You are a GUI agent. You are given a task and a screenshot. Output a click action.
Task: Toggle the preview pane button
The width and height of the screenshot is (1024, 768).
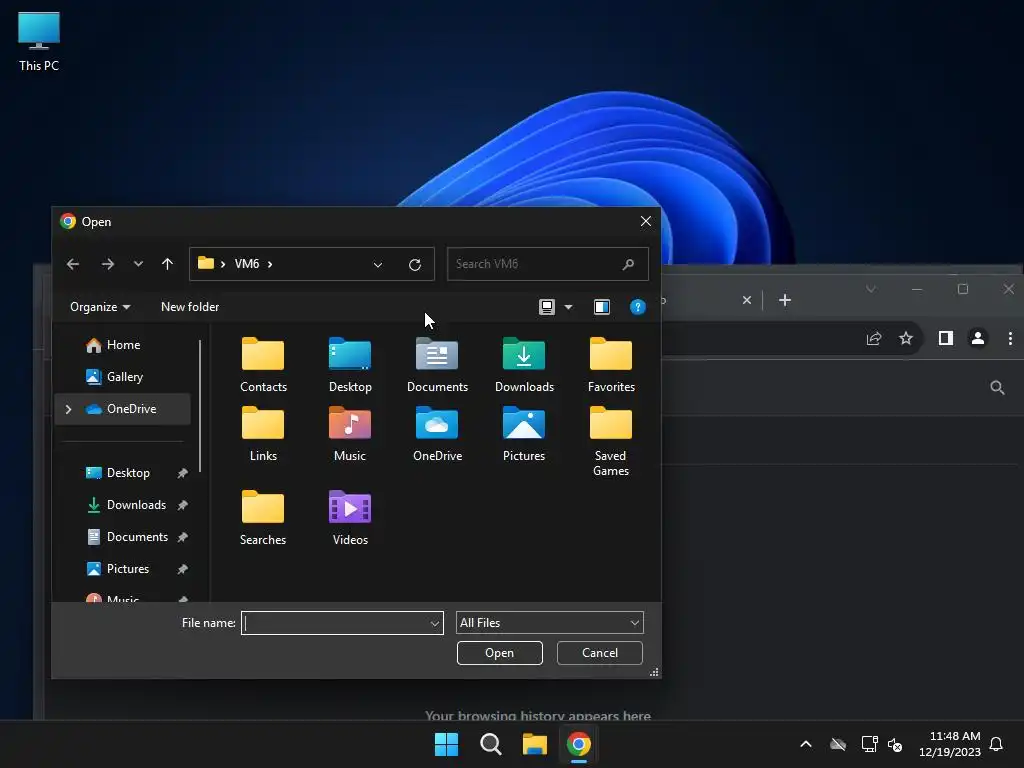click(601, 307)
